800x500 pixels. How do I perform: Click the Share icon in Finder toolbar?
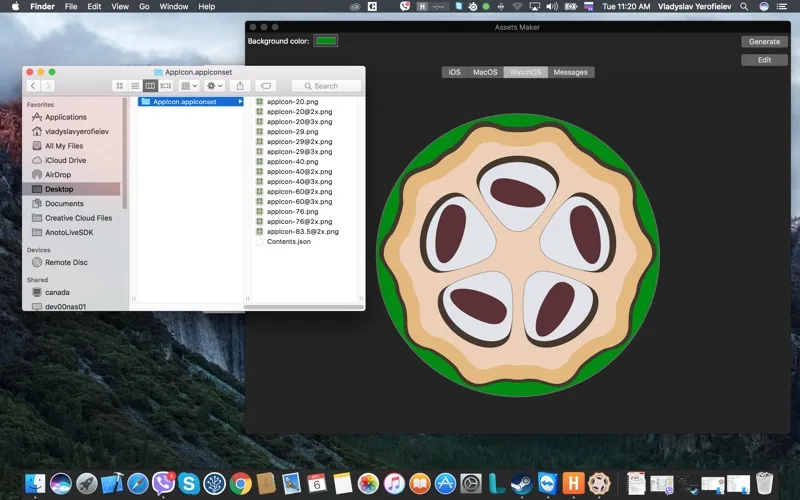pyautogui.click(x=240, y=86)
